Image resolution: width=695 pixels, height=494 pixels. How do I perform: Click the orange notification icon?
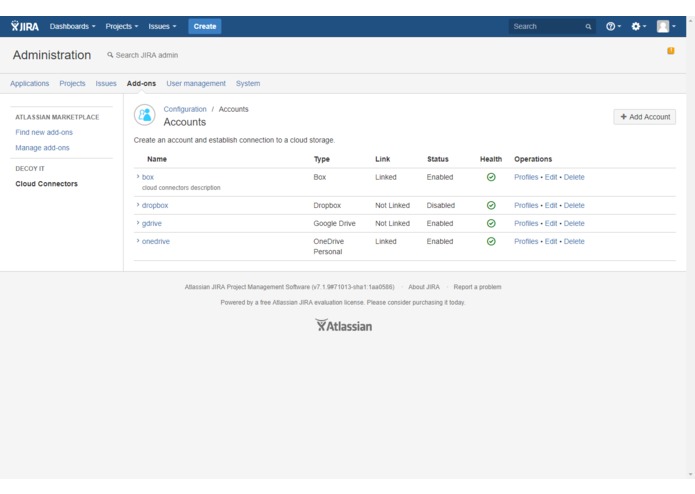tap(671, 51)
